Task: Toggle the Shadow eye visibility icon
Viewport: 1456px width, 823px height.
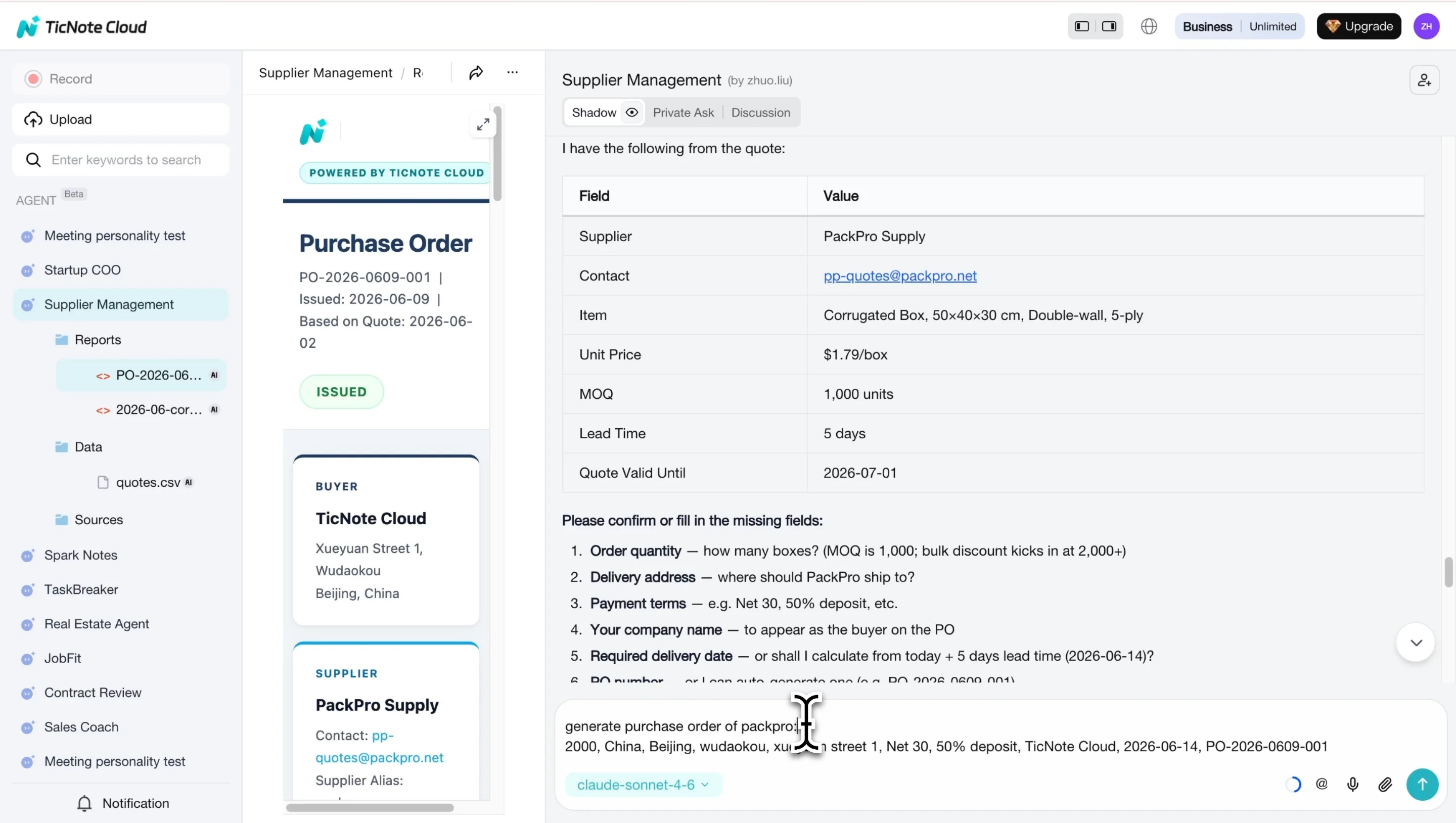Action: [x=632, y=113]
